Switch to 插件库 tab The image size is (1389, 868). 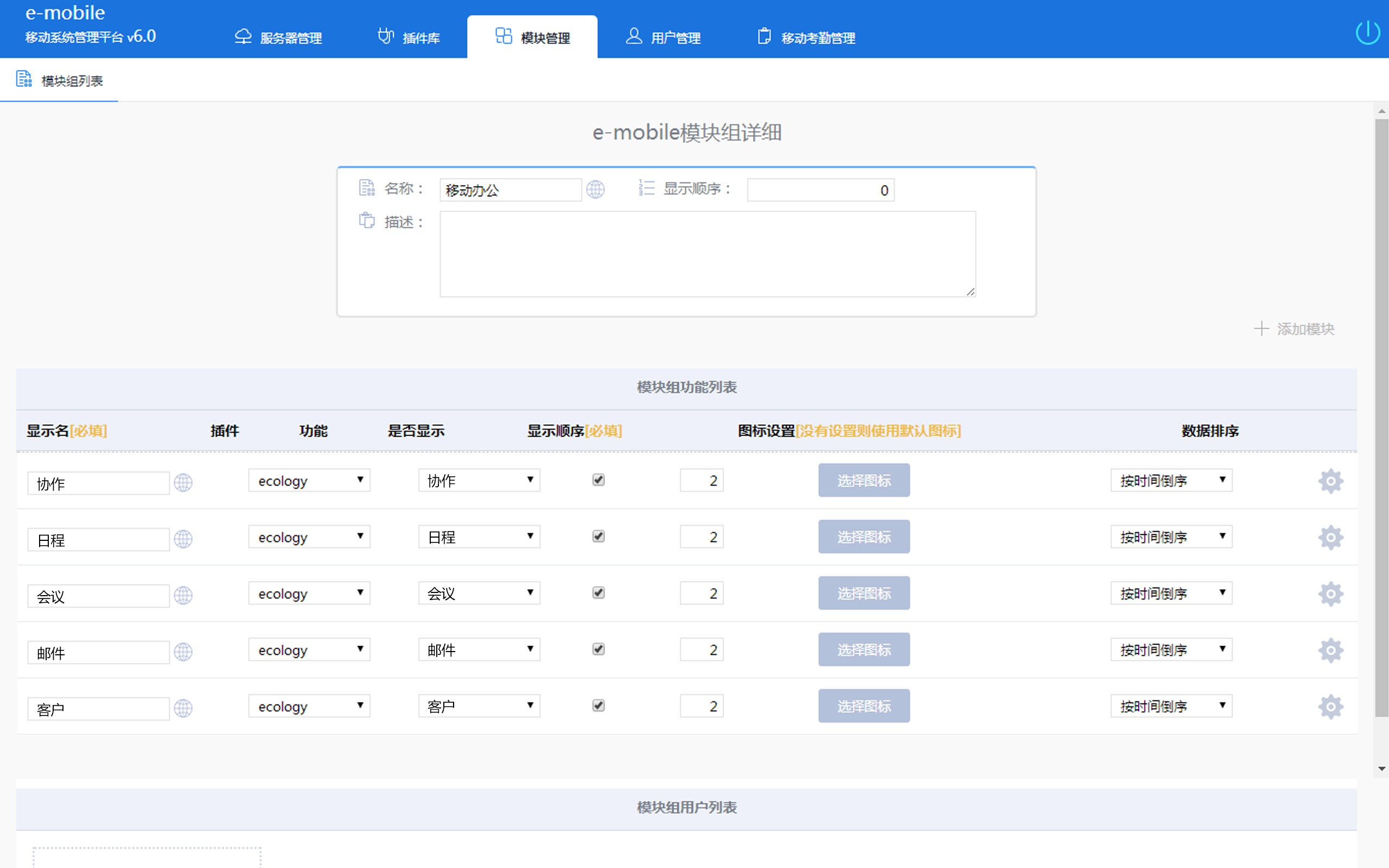click(409, 37)
